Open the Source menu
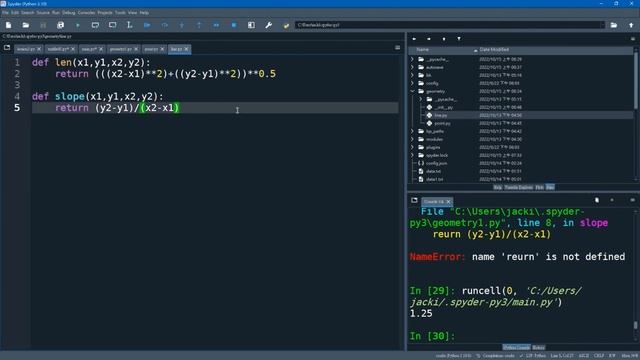The image size is (640, 360). (x=43, y=13)
